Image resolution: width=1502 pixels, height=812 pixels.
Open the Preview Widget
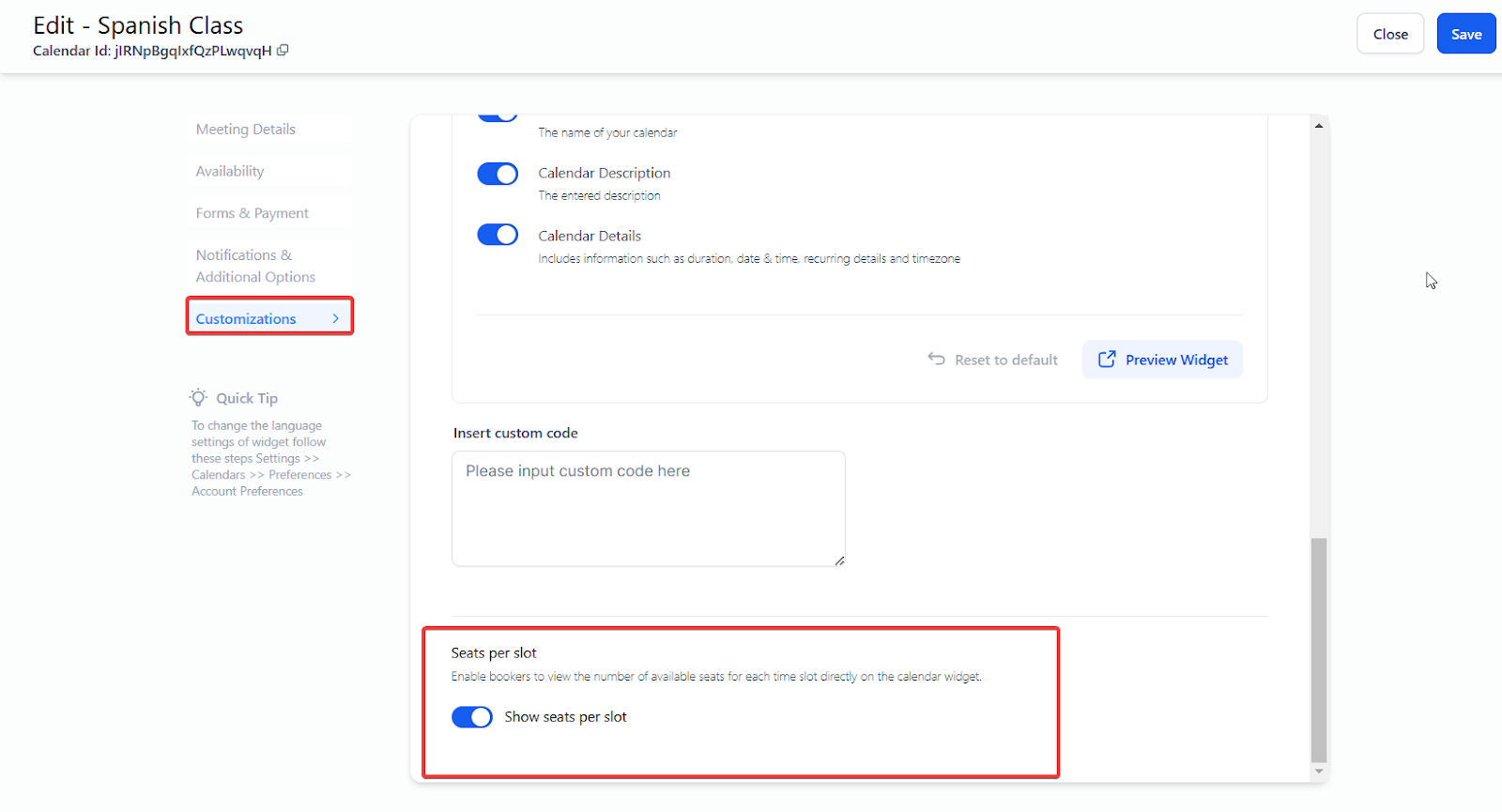[x=1175, y=360]
